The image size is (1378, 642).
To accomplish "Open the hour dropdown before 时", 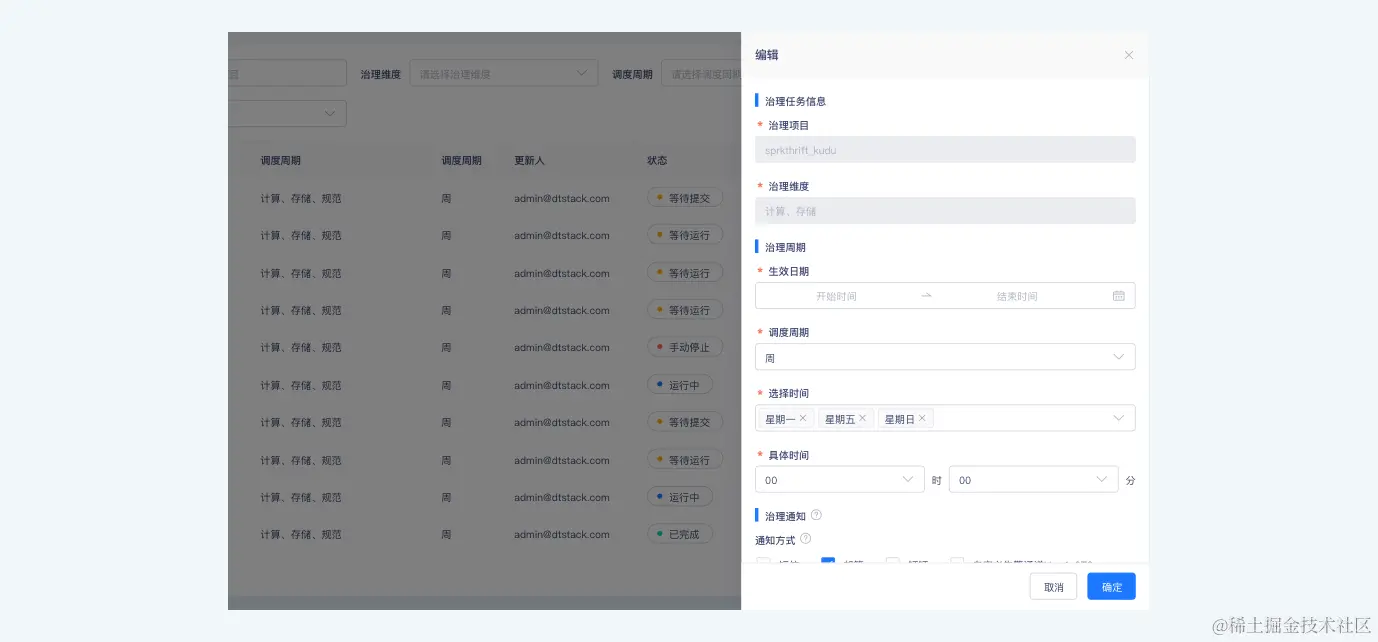I will click(840, 480).
